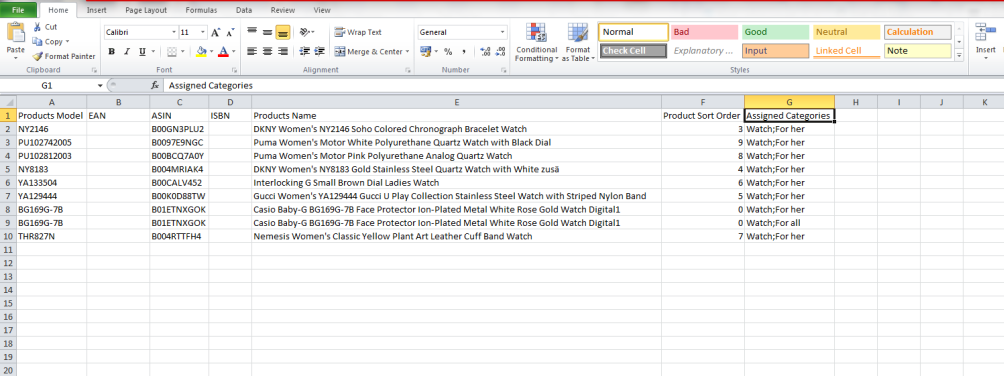Toggle italic formatting

pyautogui.click(x=126, y=52)
